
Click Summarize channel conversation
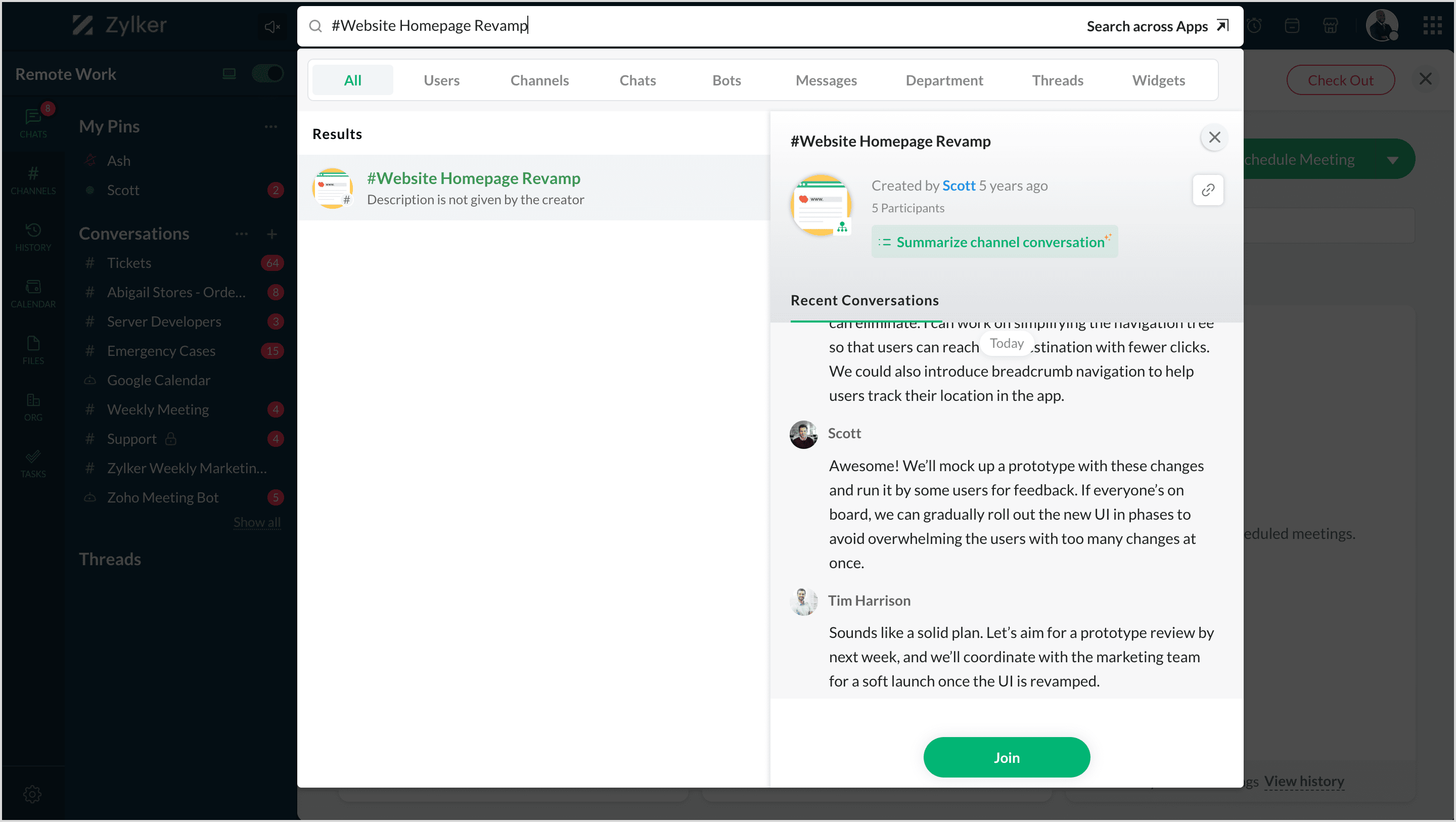point(994,242)
